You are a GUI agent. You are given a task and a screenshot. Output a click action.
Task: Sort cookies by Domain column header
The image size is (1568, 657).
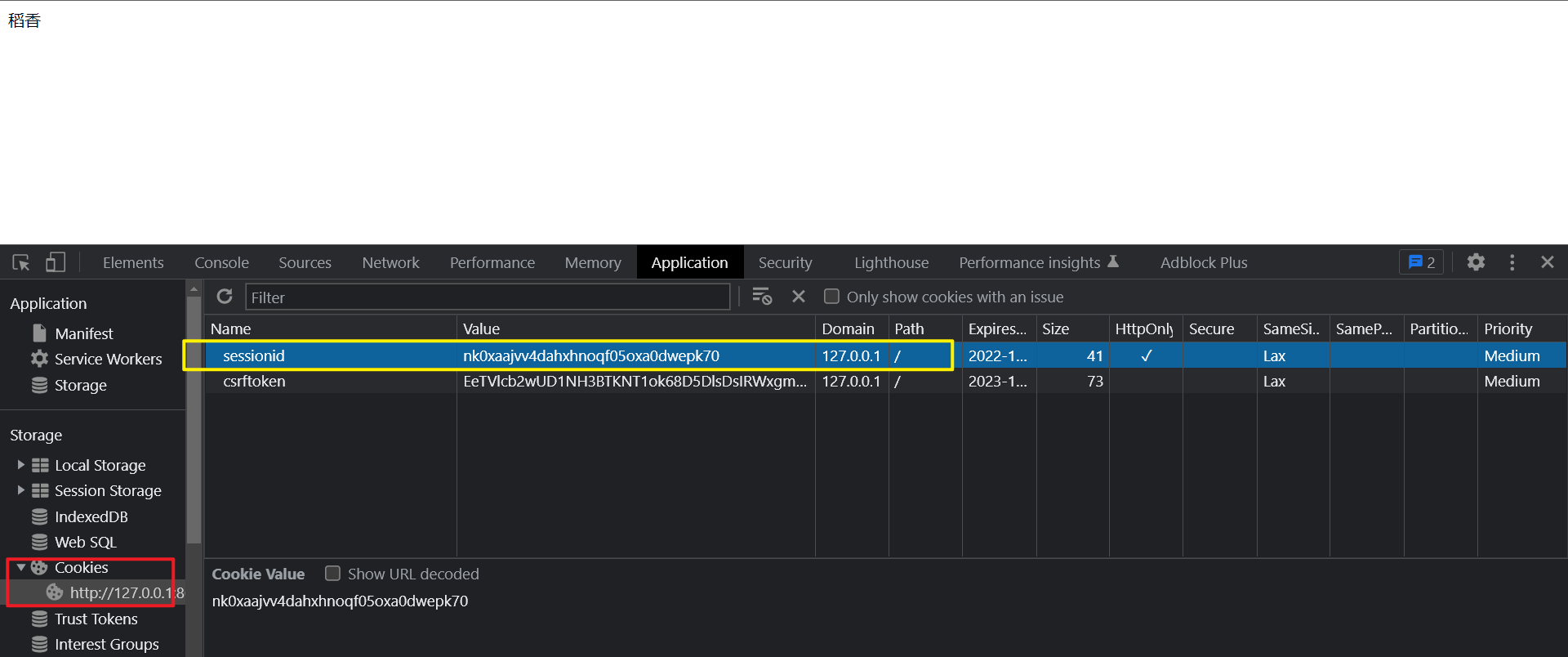coord(852,328)
